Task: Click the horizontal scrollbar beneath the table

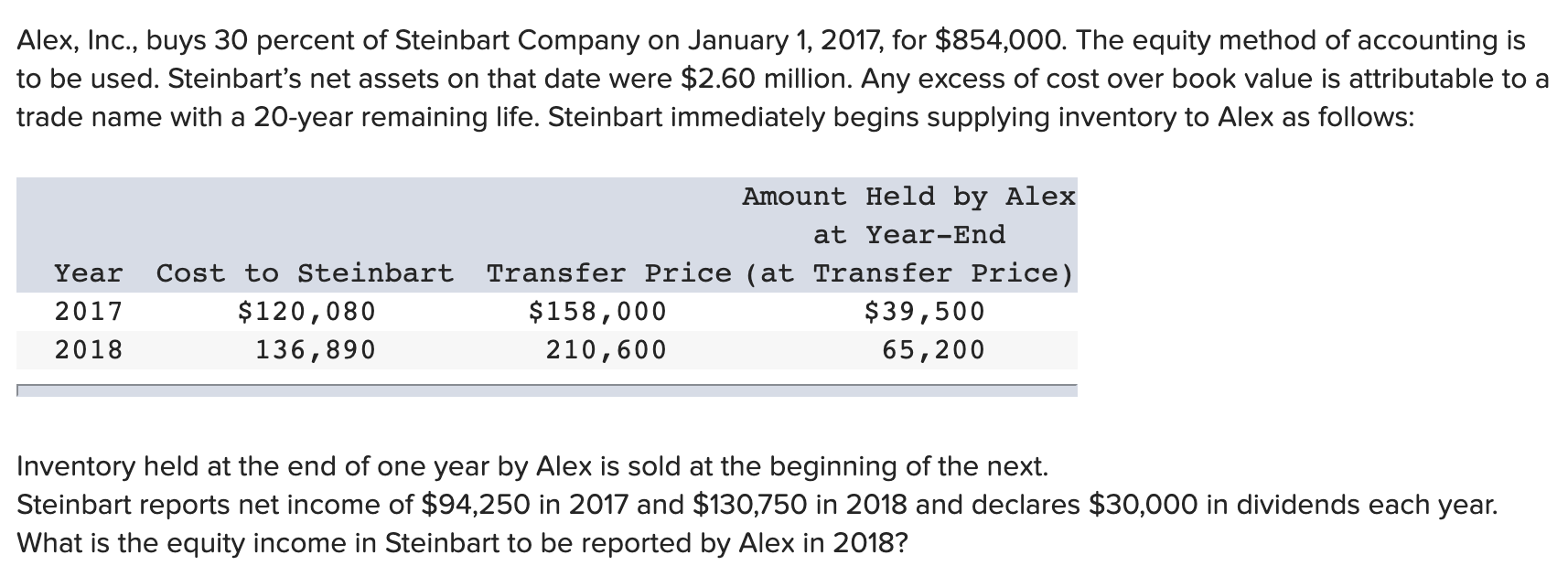Action: click(x=546, y=390)
